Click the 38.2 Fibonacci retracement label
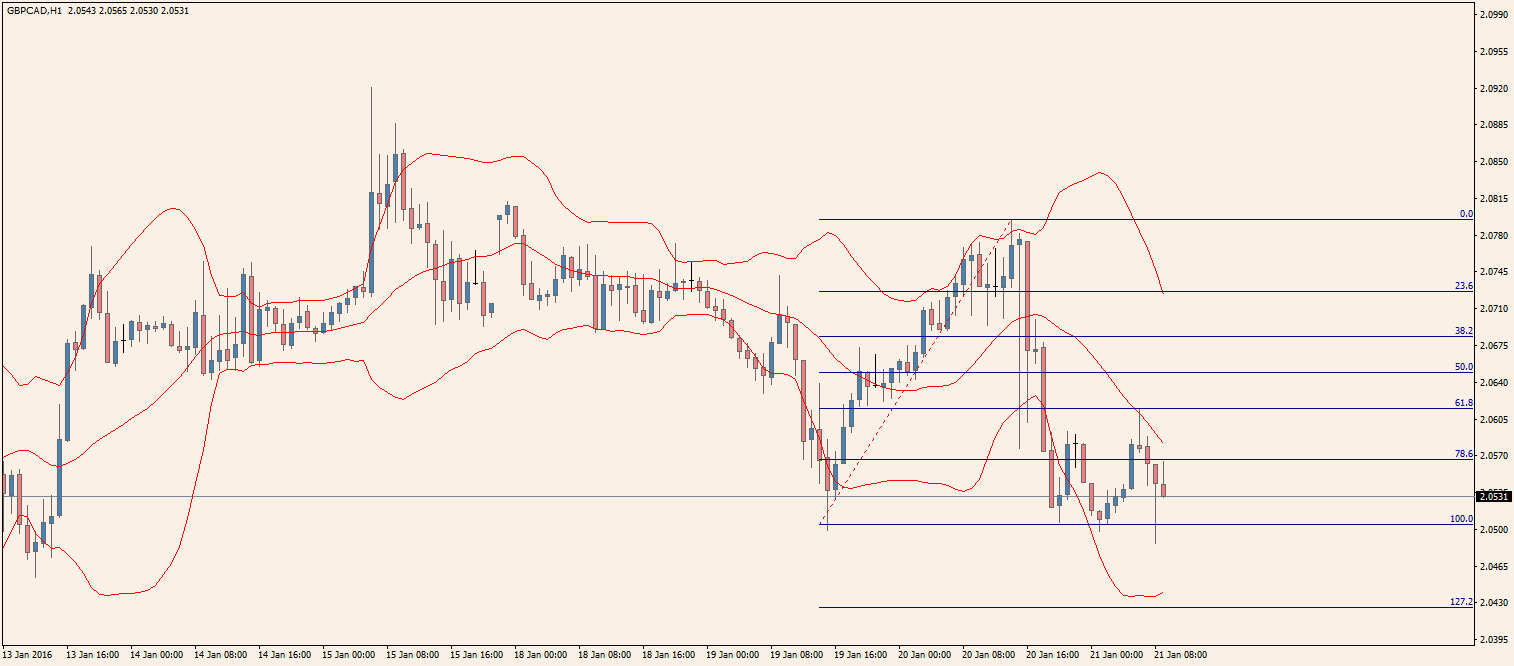 pos(1464,331)
